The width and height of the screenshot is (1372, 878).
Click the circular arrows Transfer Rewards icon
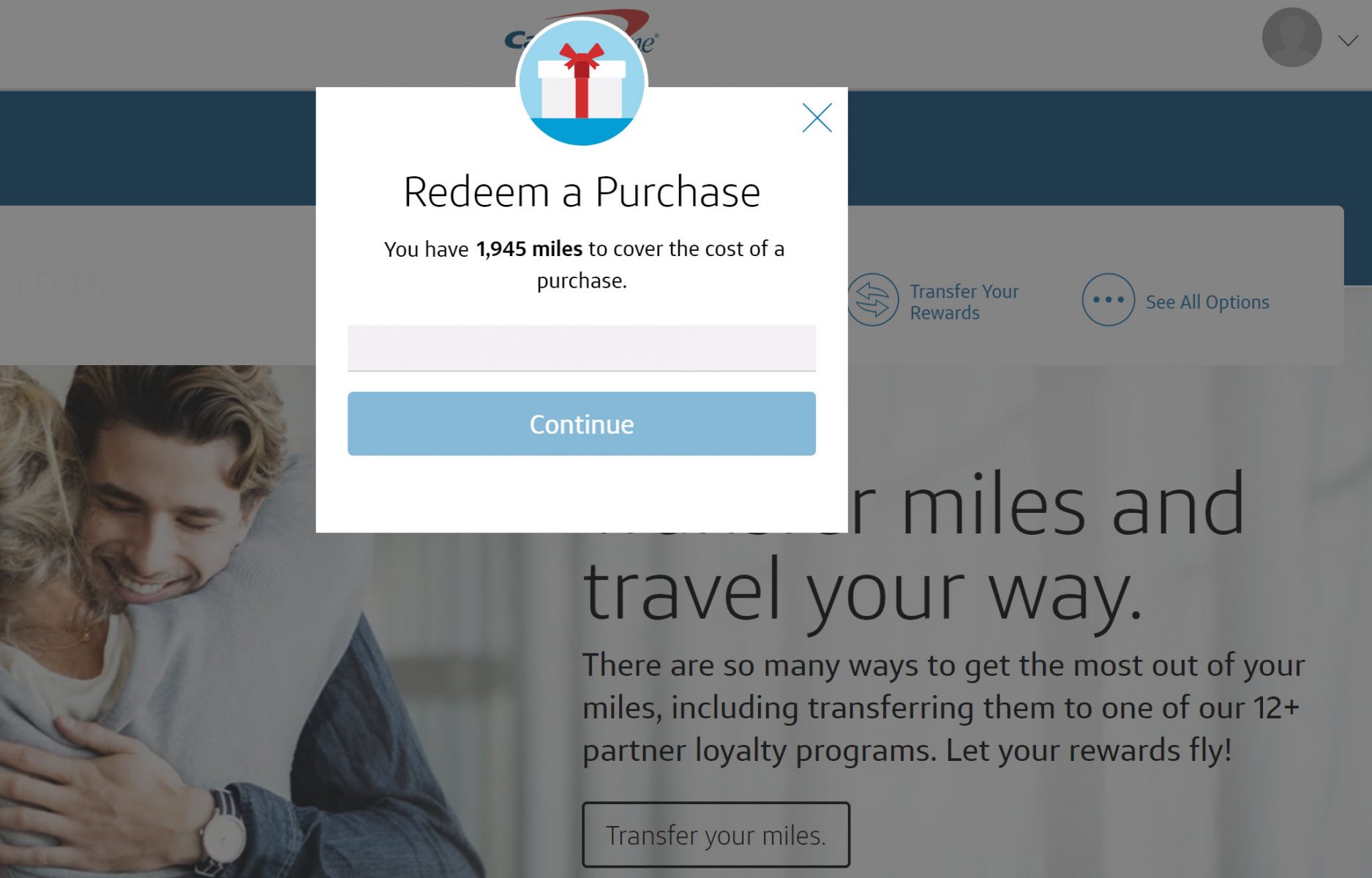[x=872, y=300]
